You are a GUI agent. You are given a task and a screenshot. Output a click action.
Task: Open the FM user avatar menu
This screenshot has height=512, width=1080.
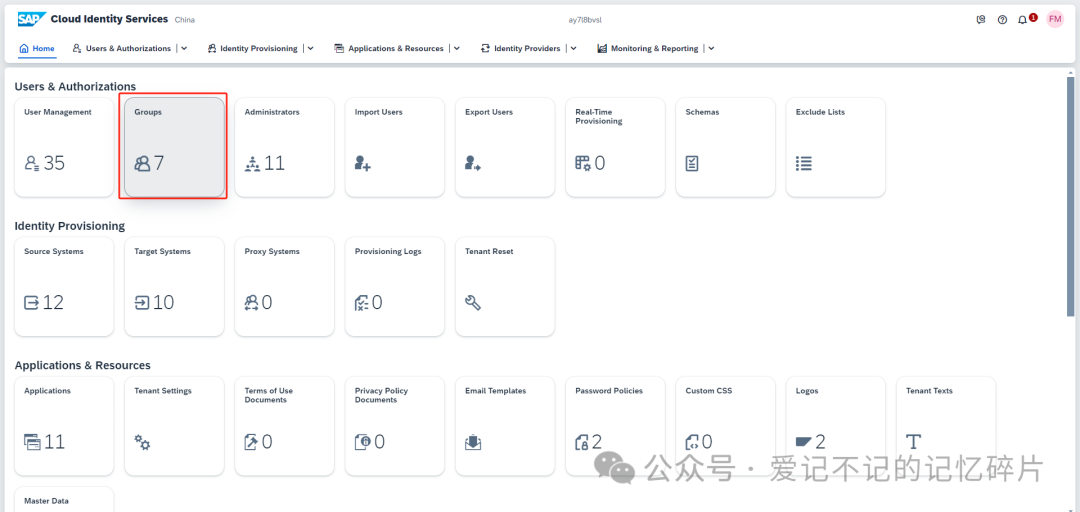click(1055, 19)
